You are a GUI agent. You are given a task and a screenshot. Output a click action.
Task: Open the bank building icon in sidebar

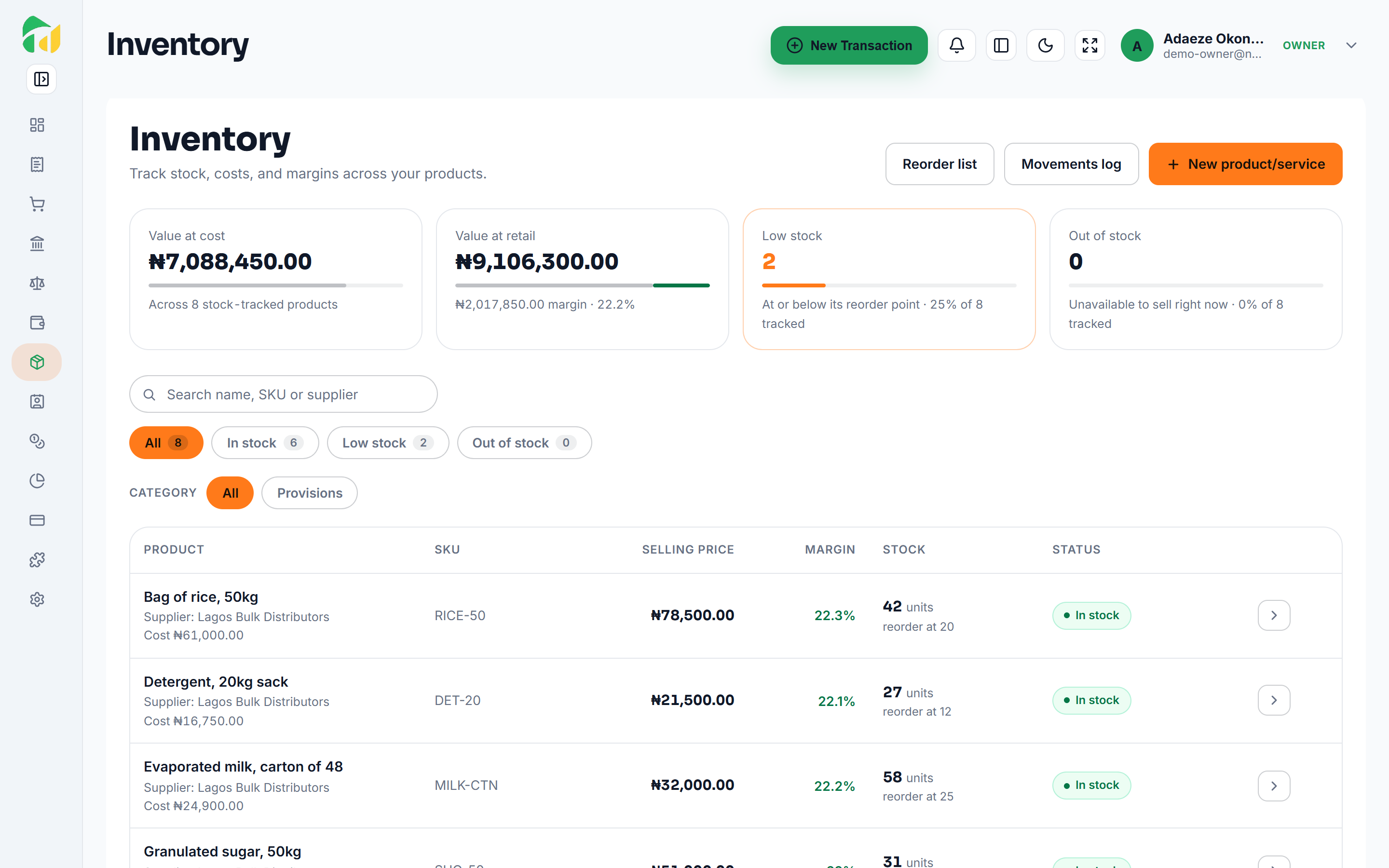(x=37, y=244)
